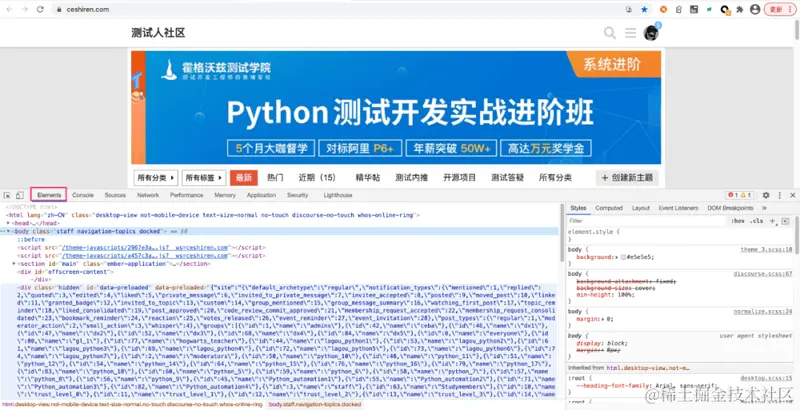Viewport: 800px width, 410px height.
Task: Open the discourse.scss:67 source link
Action: coord(763,274)
